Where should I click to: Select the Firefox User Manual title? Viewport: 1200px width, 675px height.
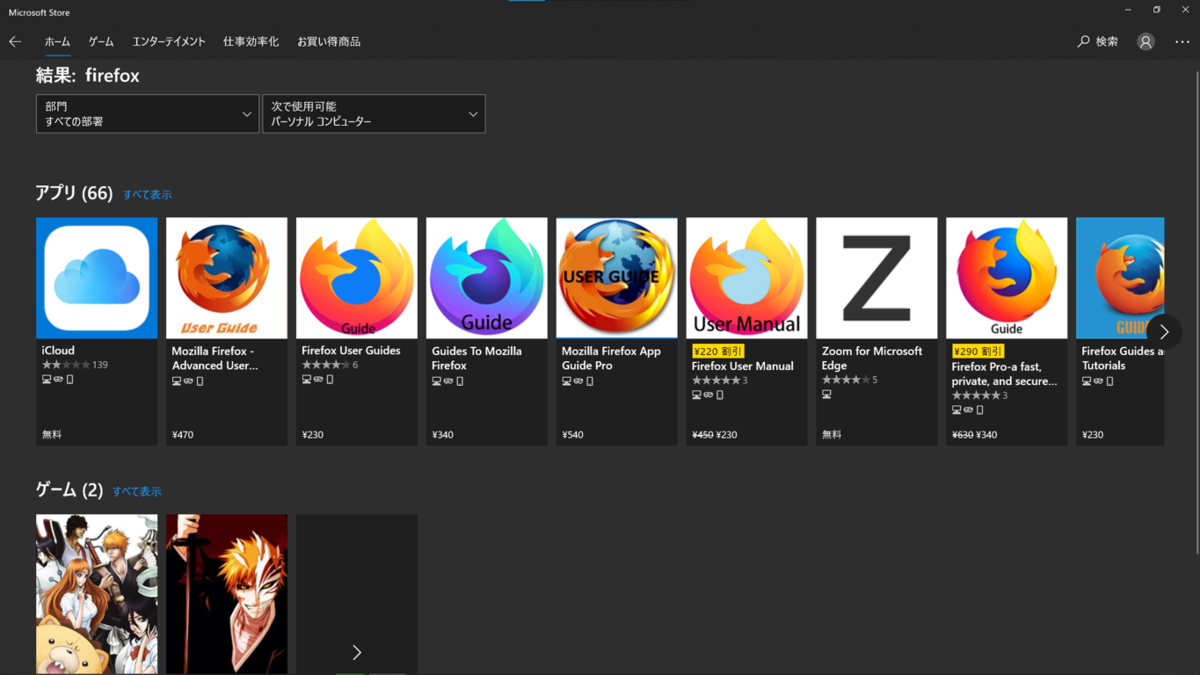(x=743, y=366)
